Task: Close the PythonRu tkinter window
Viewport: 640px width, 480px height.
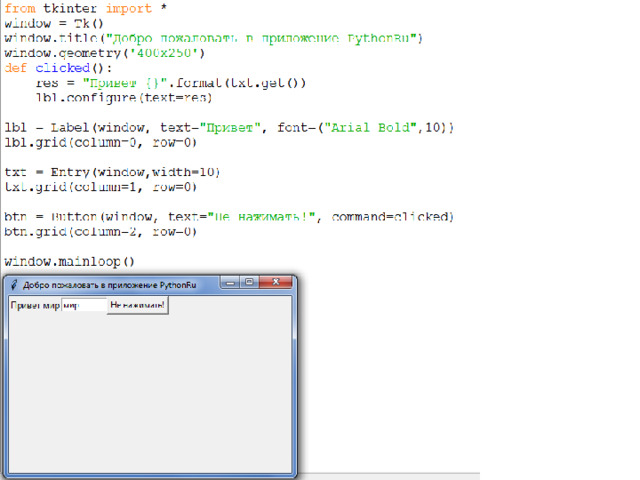Action: 277,283
